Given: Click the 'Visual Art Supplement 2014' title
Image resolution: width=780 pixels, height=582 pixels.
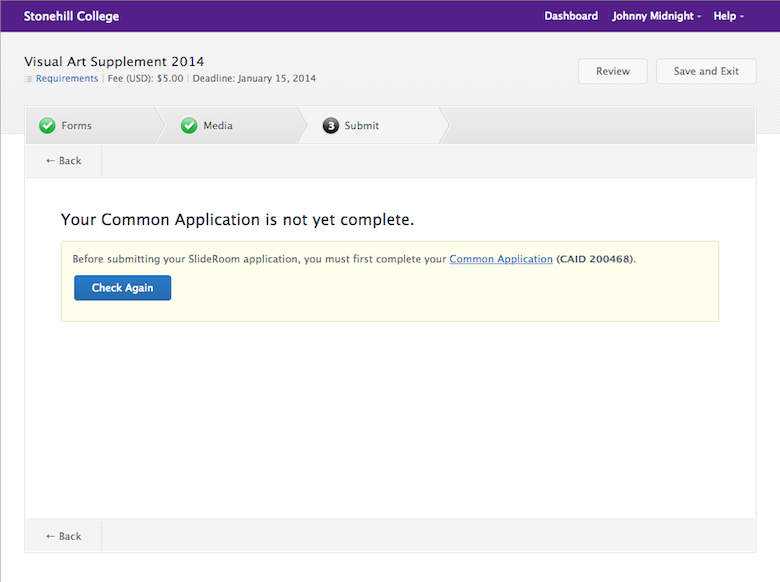Looking at the screenshot, I should coord(114,62).
